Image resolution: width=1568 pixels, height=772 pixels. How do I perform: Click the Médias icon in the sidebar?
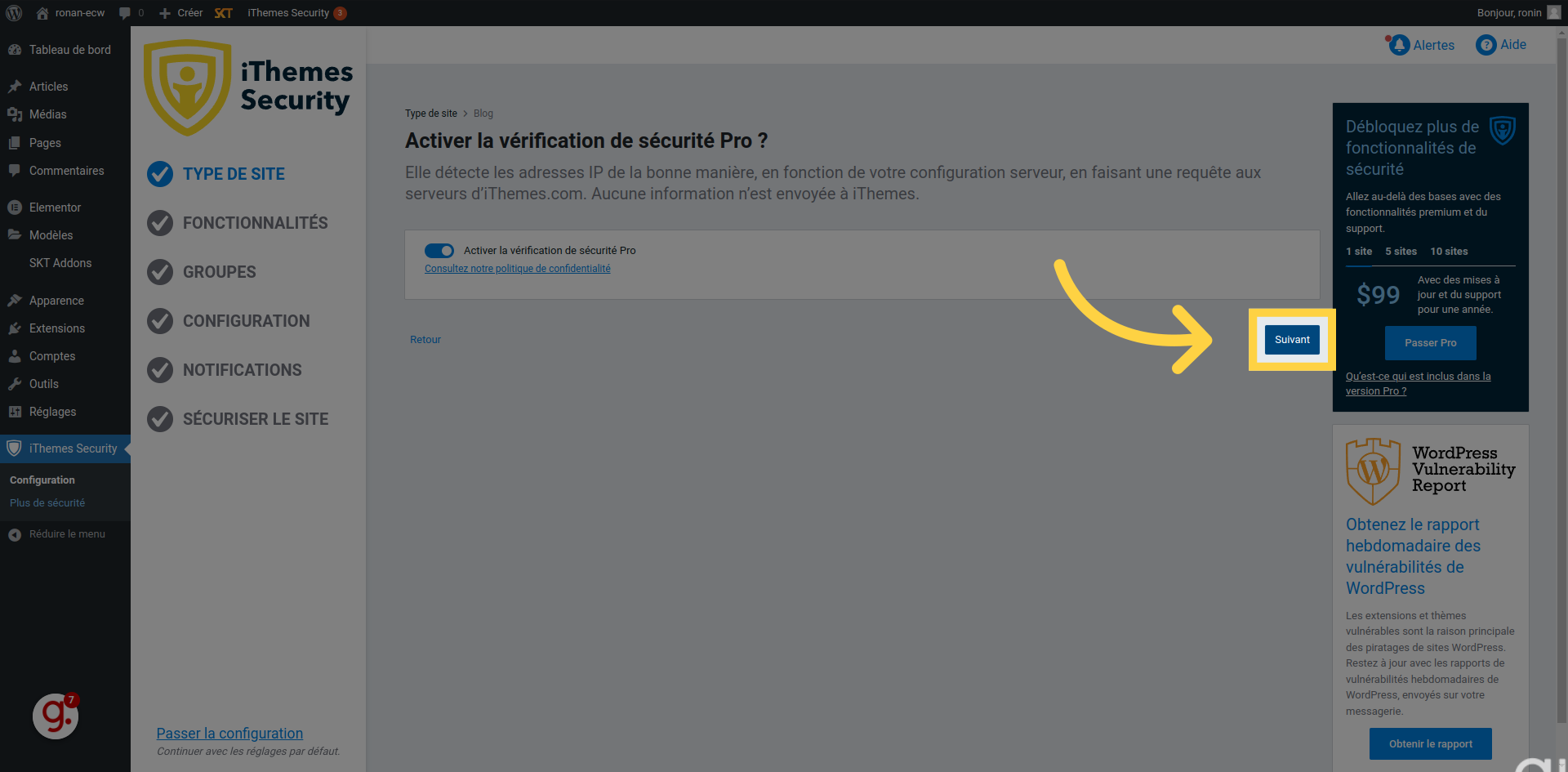tap(15, 114)
